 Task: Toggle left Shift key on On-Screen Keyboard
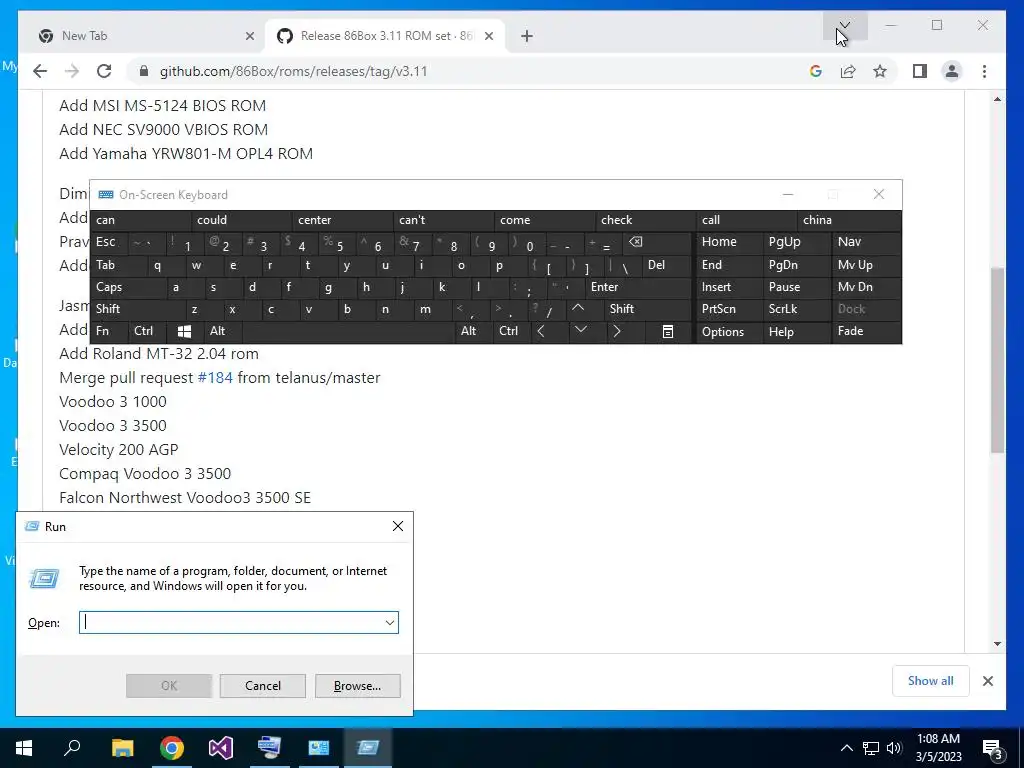pyautogui.click(x=137, y=309)
